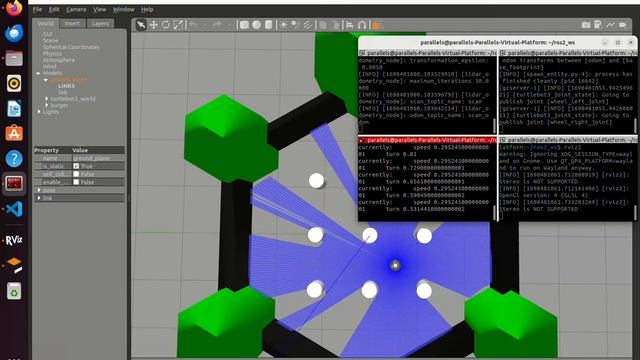Select Wind in the world tree

(49, 67)
